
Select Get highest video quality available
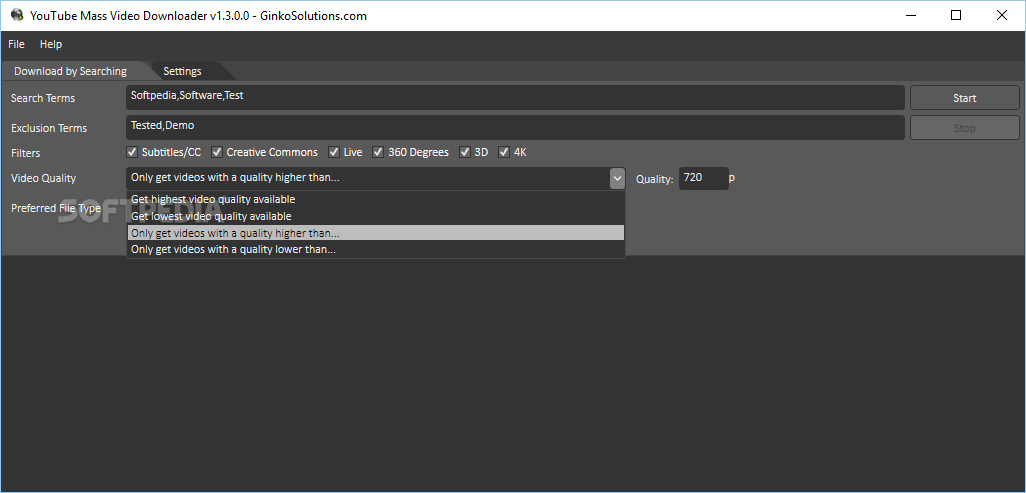click(x=376, y=199)
